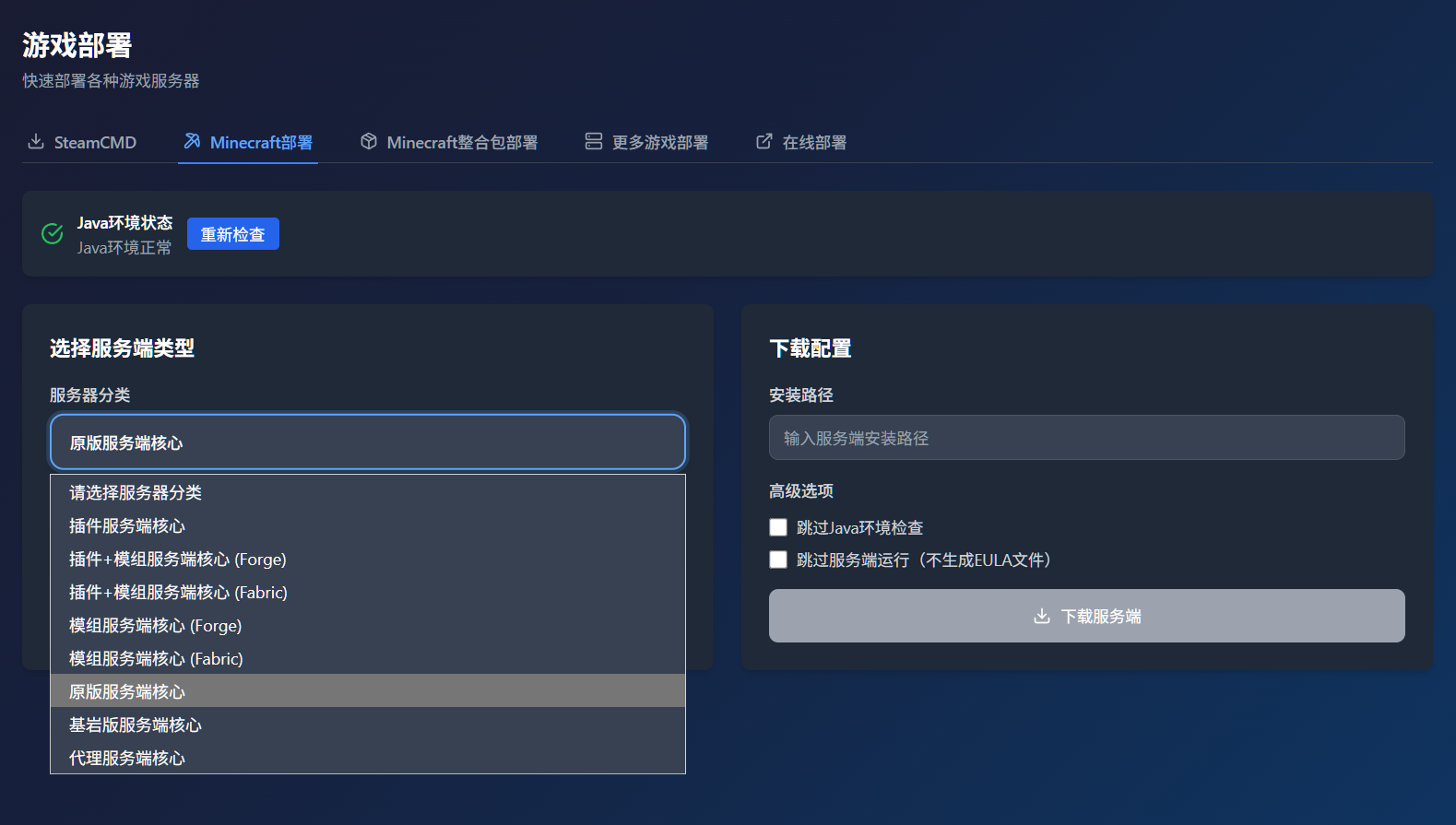Pick 代理服务端核心 option

pos(368,758)
